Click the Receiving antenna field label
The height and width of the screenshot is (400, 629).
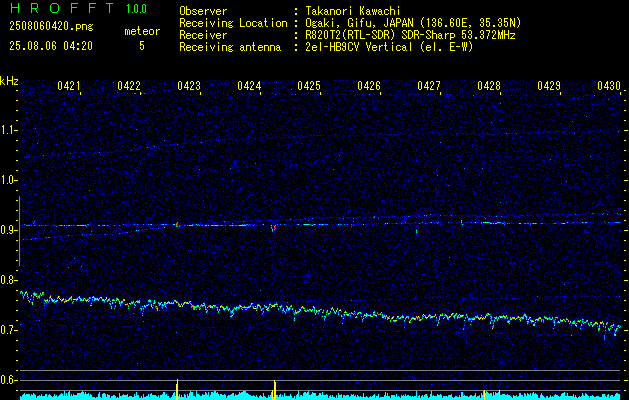[230, 47]
